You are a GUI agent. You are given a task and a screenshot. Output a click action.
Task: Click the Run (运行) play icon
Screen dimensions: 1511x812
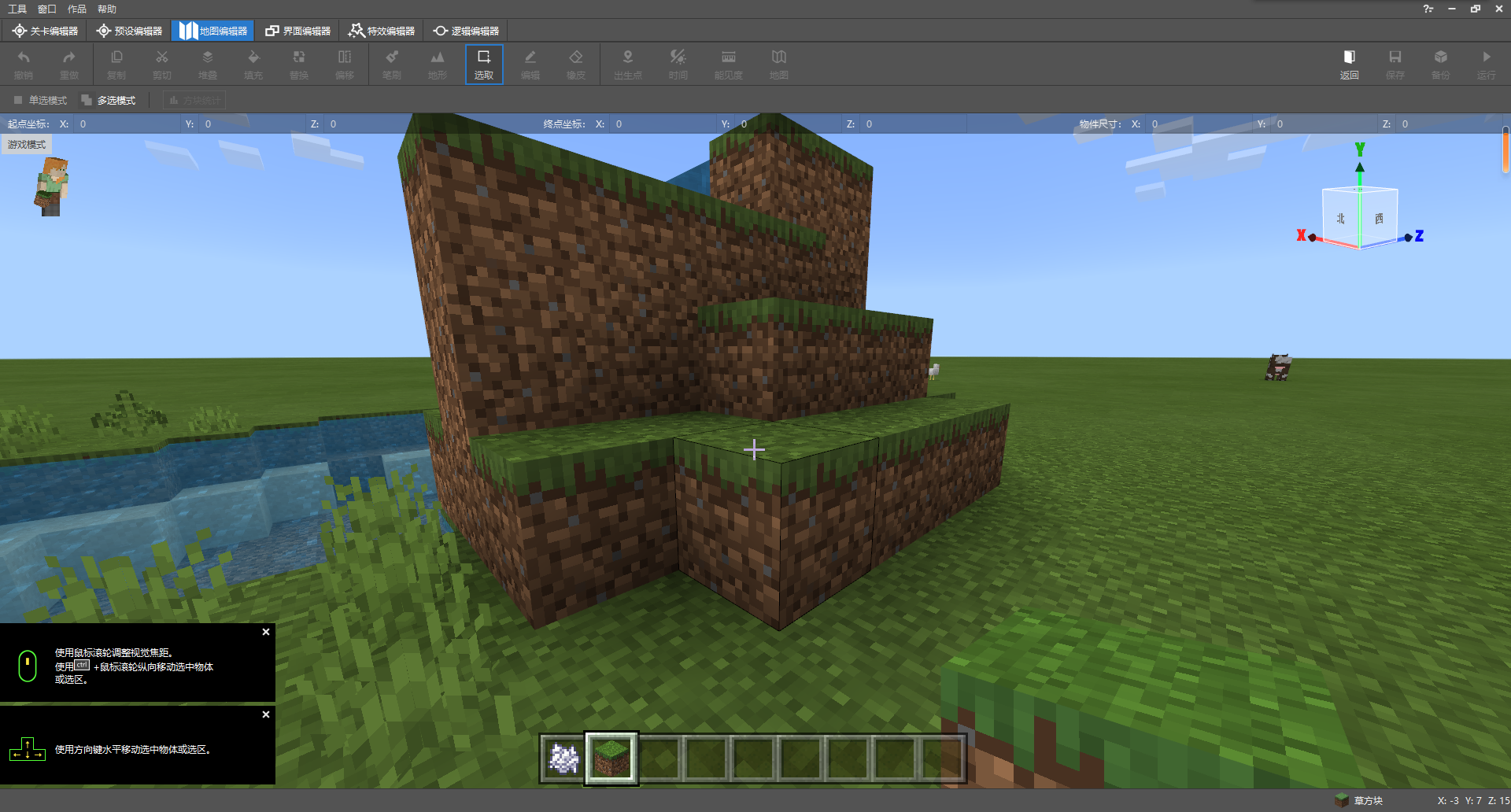(x=1487, y=64)
